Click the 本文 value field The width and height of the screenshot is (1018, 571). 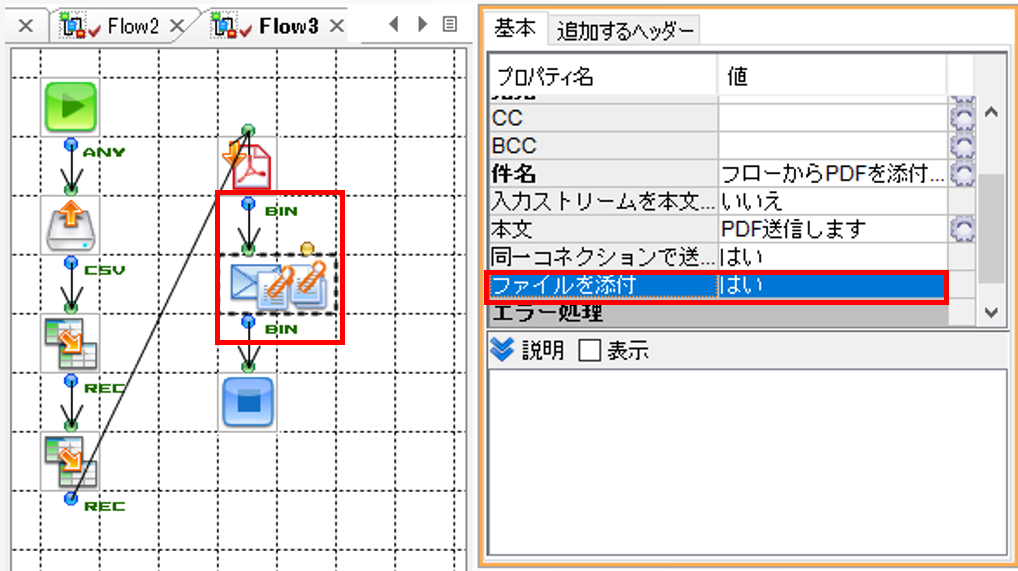pos(833,229)
